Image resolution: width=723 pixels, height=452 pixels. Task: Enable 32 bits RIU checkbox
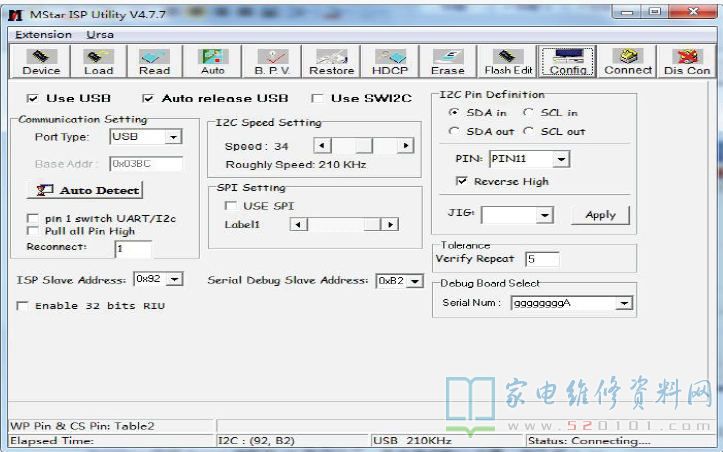click(x=22, y=305)
